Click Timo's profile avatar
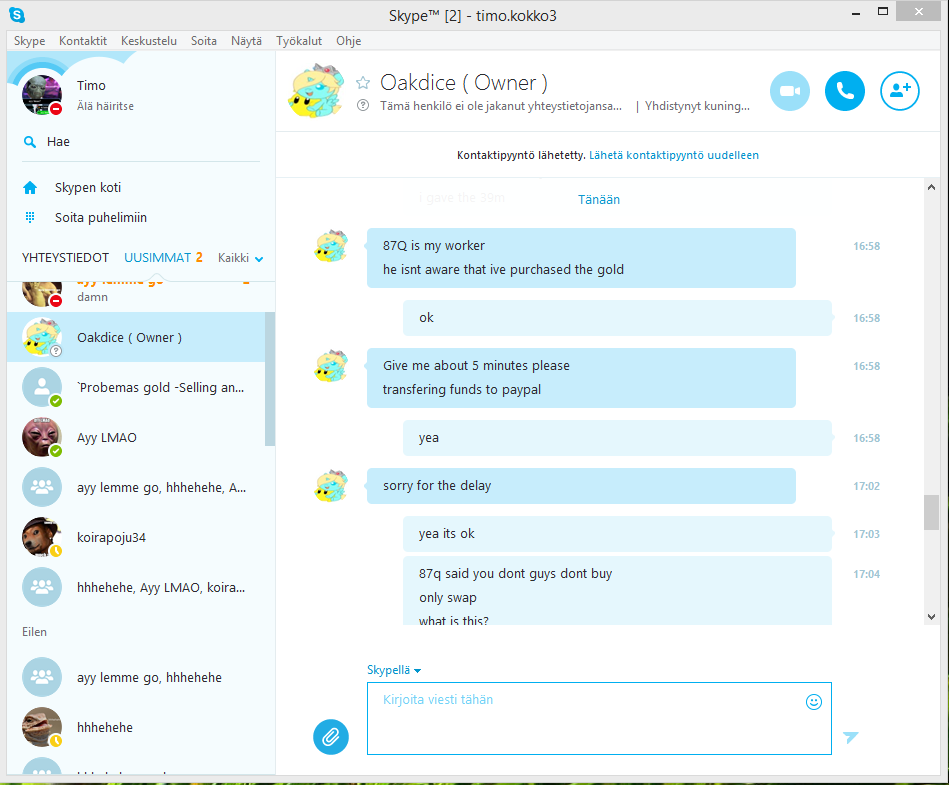This screenshot has height=785, width=949. coord(42,95)
